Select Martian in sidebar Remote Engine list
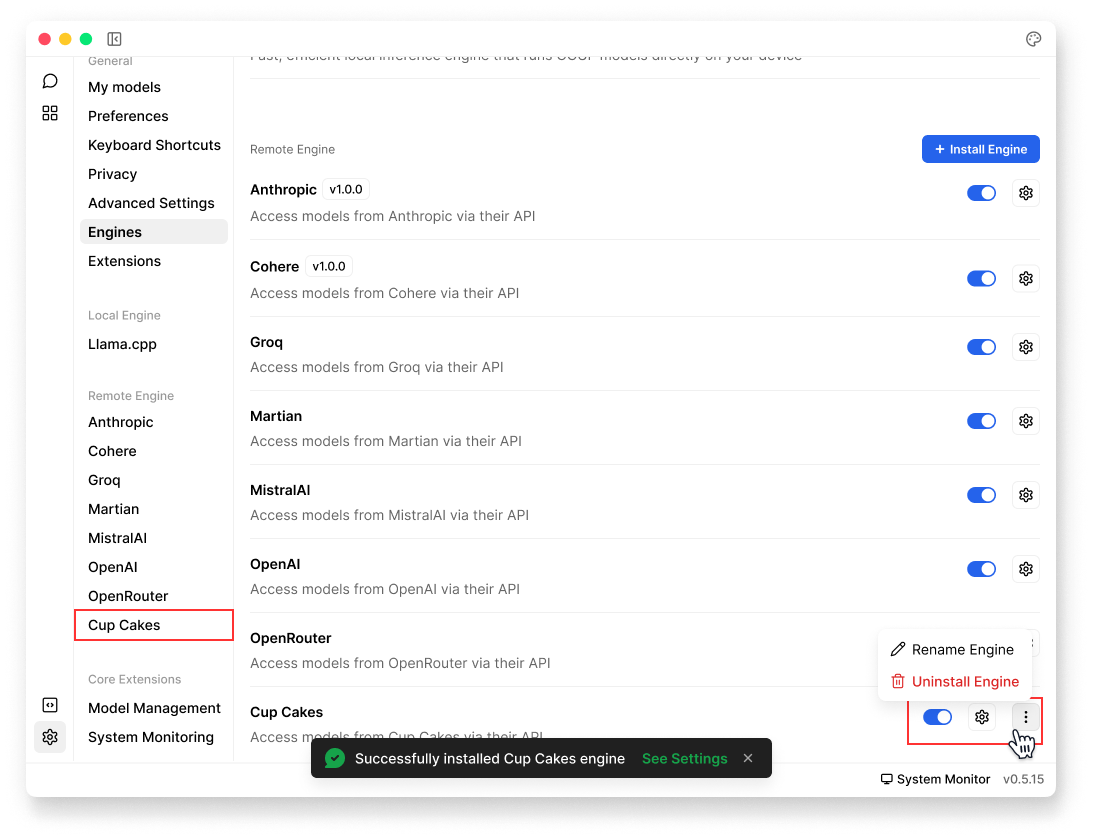 coord(114,509)
